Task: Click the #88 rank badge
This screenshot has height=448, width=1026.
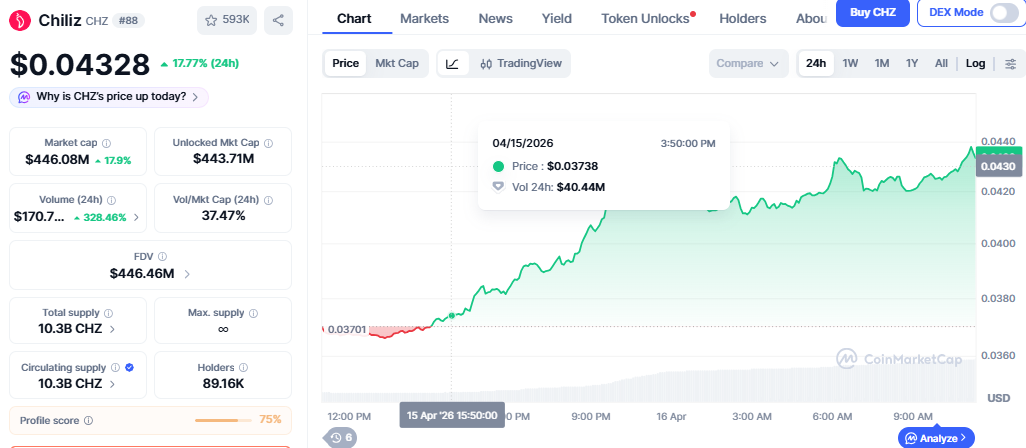Action: [129, 21]
